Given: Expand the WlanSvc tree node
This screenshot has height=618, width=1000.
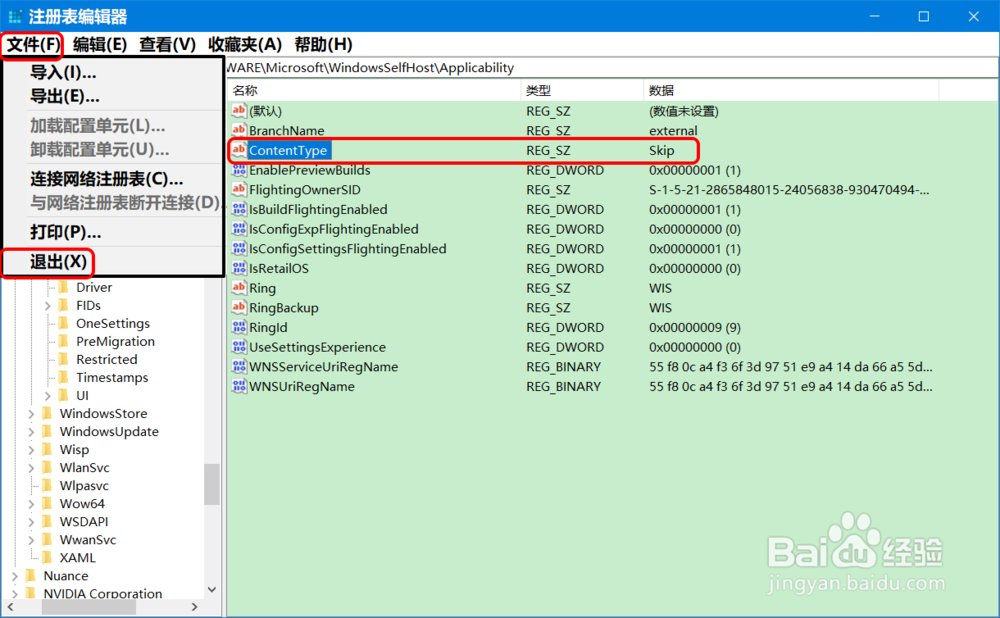Looking at the screenshot, I should 31,467.
